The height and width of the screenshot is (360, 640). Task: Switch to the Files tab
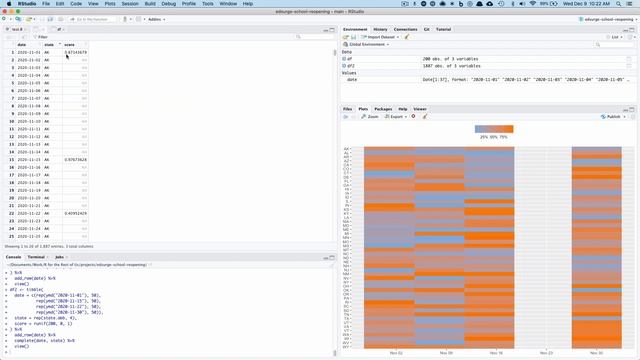pos(347,109)
